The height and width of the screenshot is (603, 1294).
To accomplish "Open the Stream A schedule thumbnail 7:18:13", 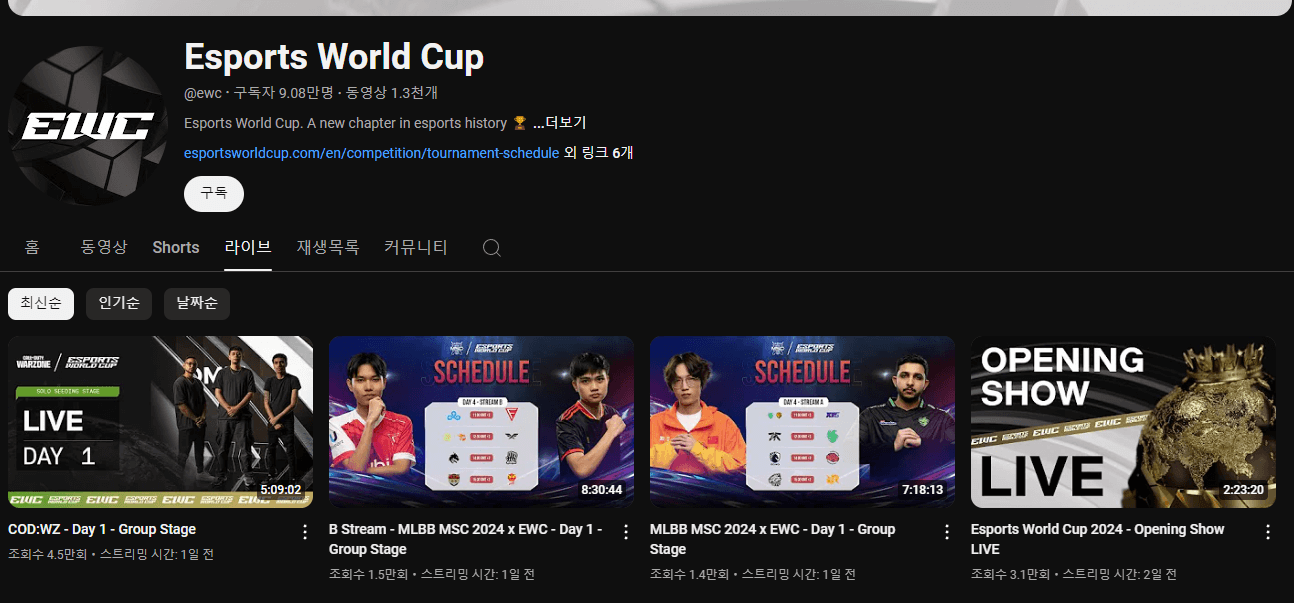I will (802, 422).
